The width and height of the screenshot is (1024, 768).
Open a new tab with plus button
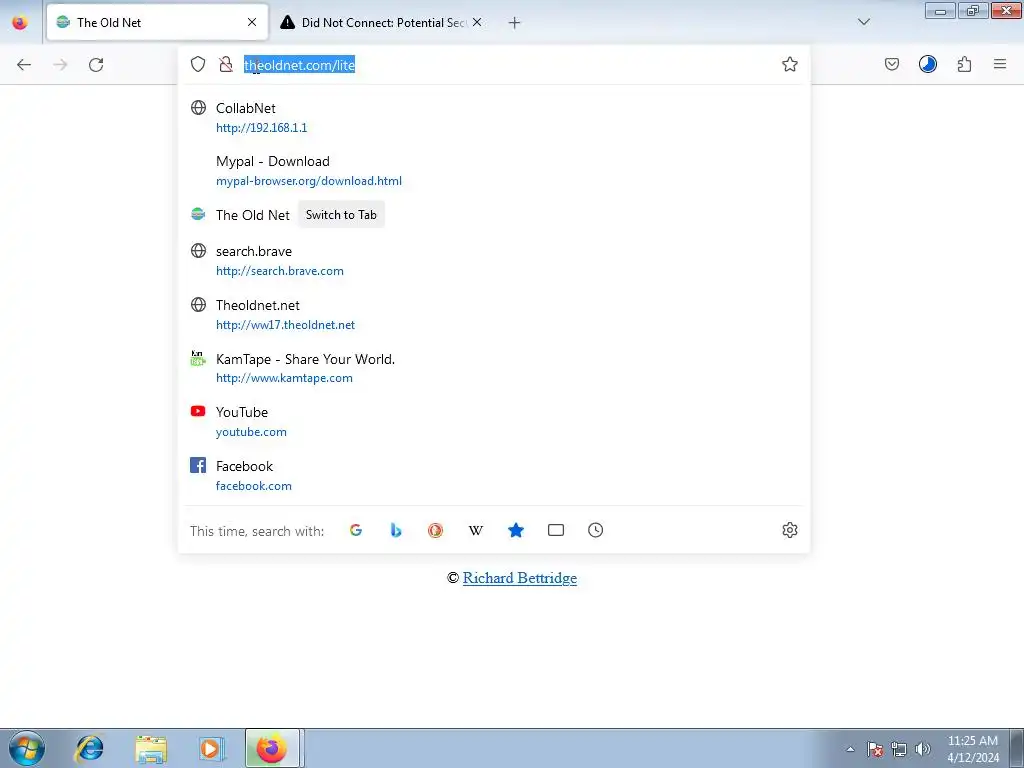tap(515, 23)
